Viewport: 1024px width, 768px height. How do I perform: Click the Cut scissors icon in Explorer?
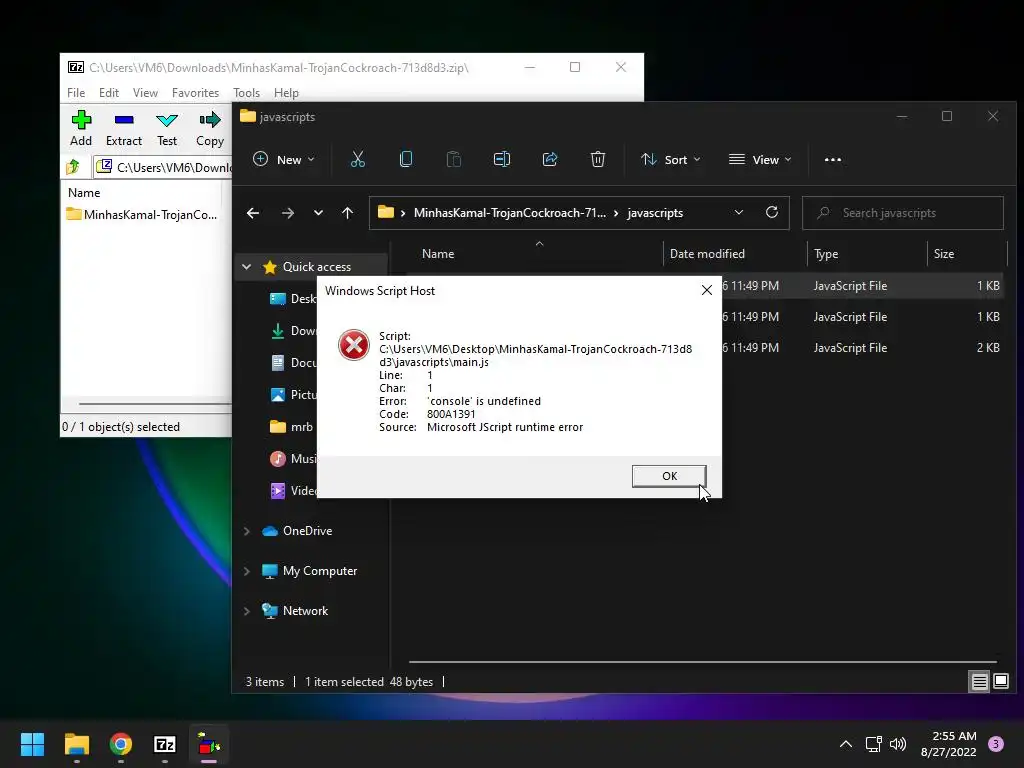click(x=358, y=159)
